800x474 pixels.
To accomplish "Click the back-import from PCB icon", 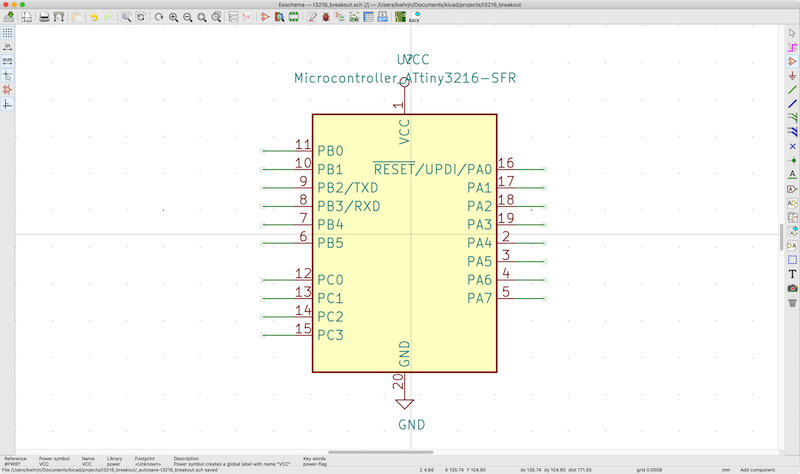I will pos(414,17).
